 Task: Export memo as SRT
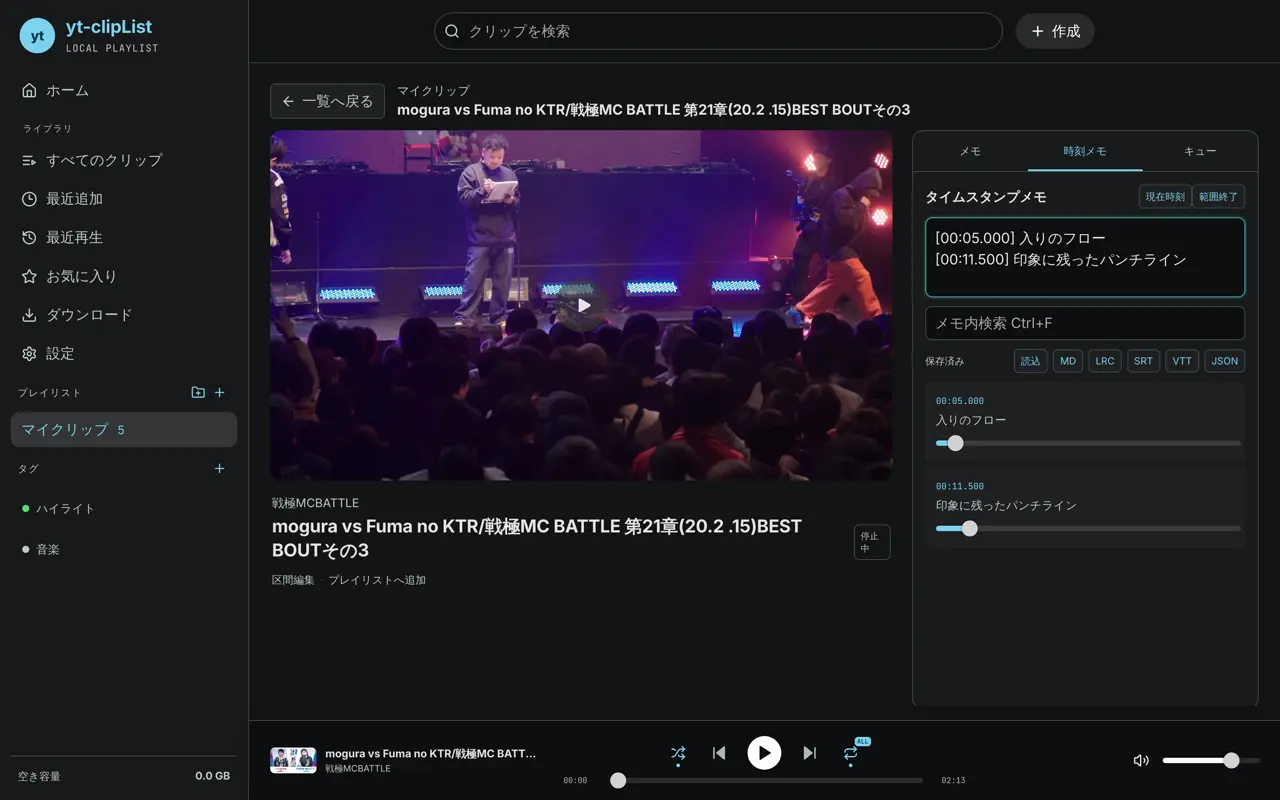1143,361
